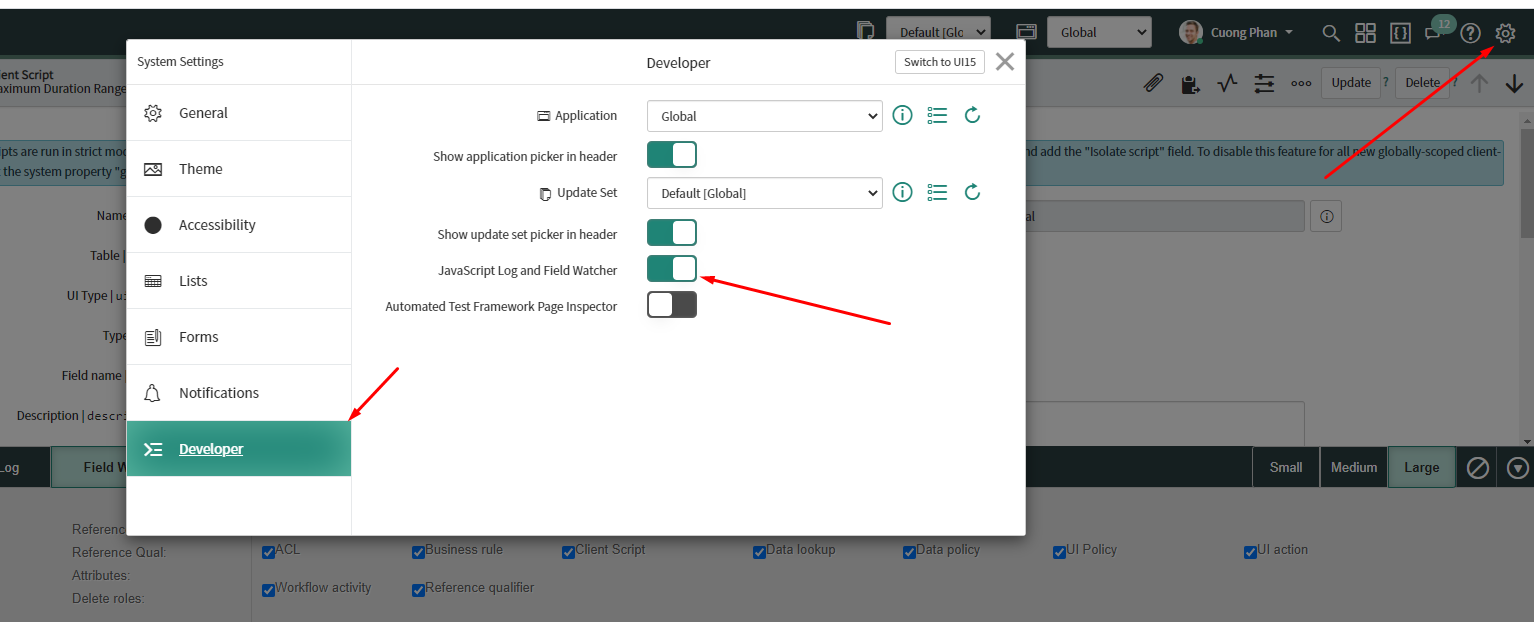Open the more options ellipsis on the form header
This screenshot has height=622, width=1534.
1300,83
